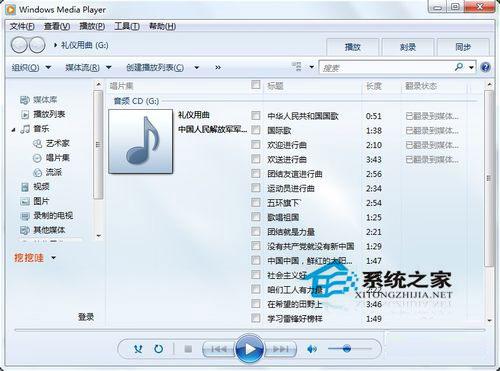500x371 pixels.
Task: Click the Forward navigation arrow button
Action: pyautogui.click(x=37, y=45)
